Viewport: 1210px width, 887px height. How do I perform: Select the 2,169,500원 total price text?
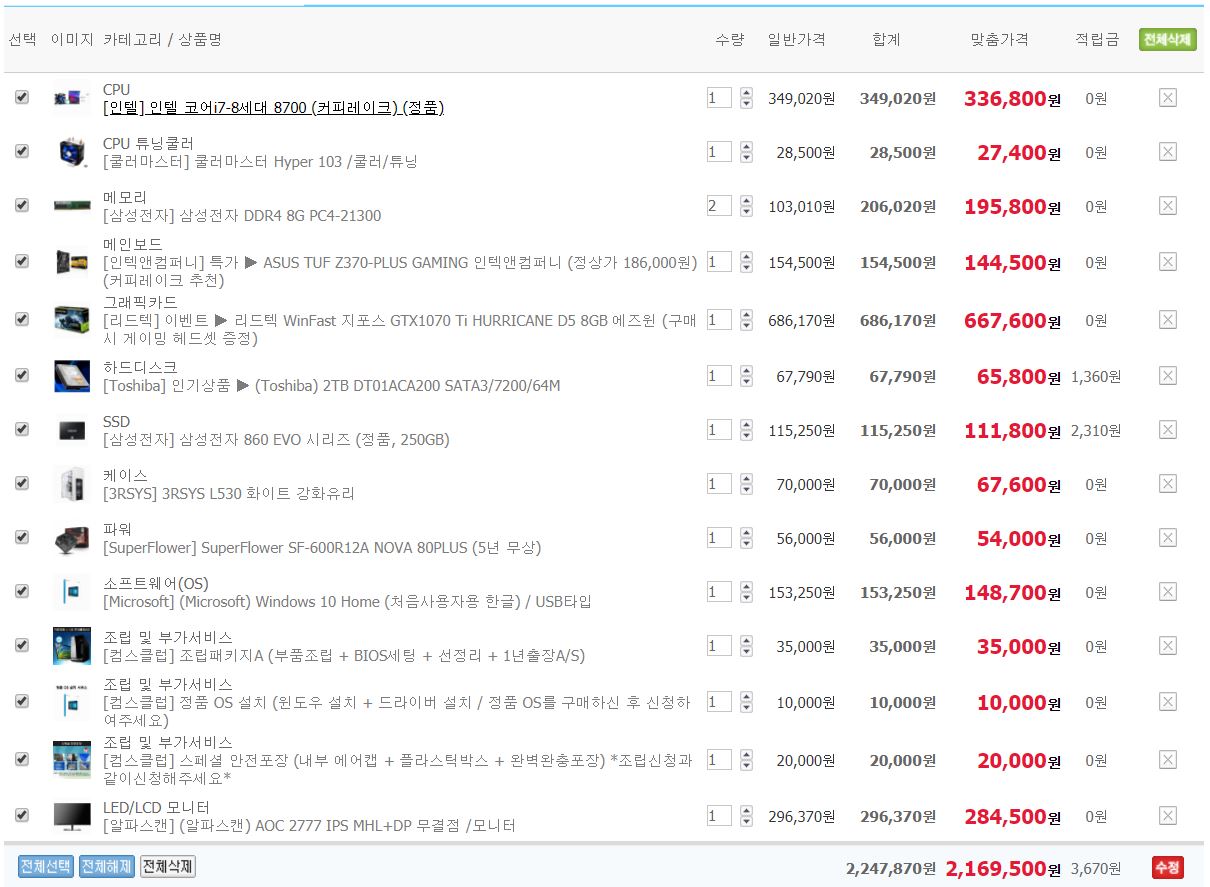1002,868
